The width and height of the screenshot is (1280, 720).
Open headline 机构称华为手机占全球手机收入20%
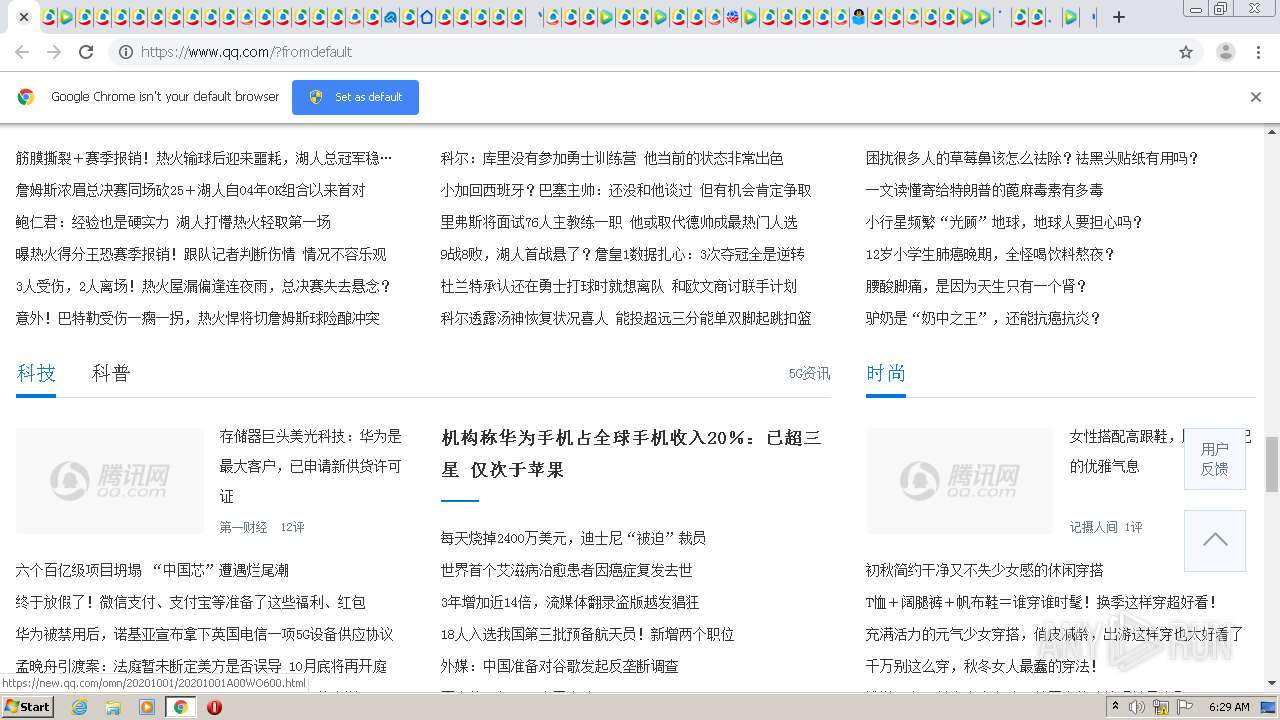pos(632,453)
